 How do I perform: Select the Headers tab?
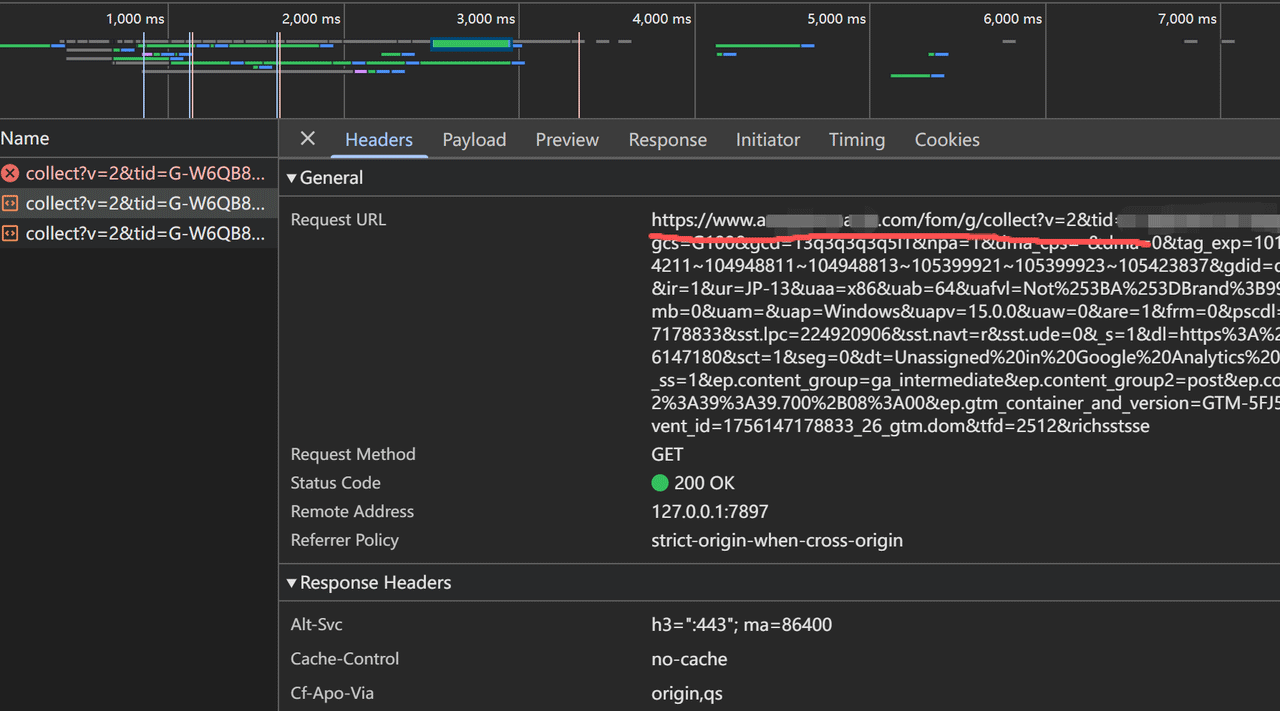[378, 140]
